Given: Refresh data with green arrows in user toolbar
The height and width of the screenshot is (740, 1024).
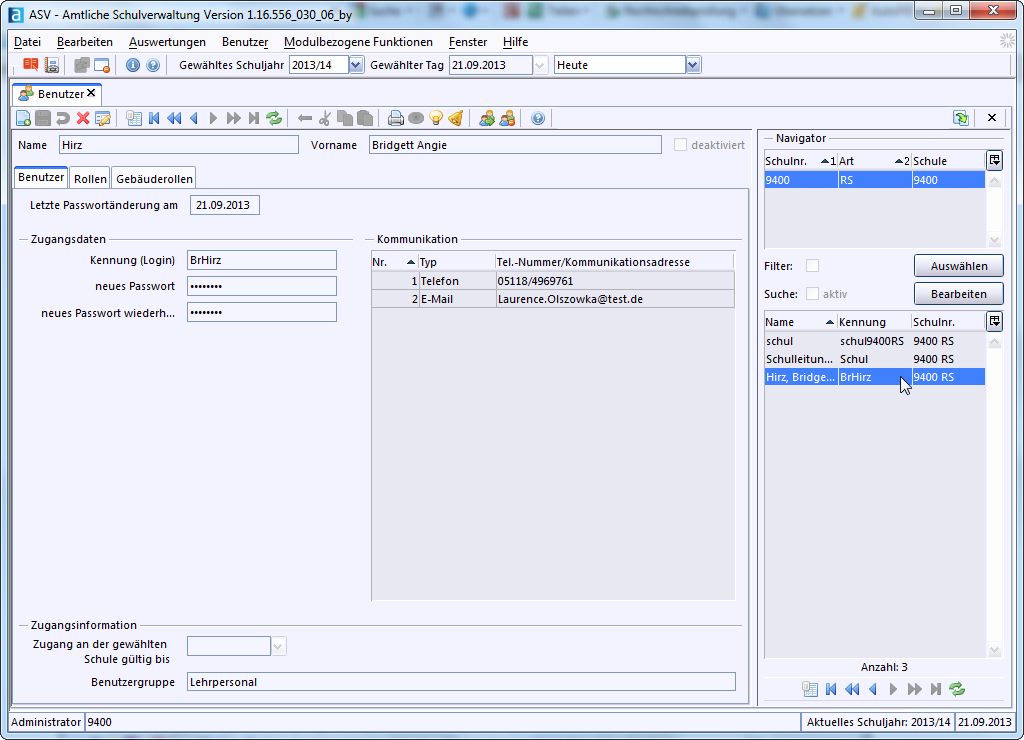Looking at the screenshot, I should tap(274, 118).
